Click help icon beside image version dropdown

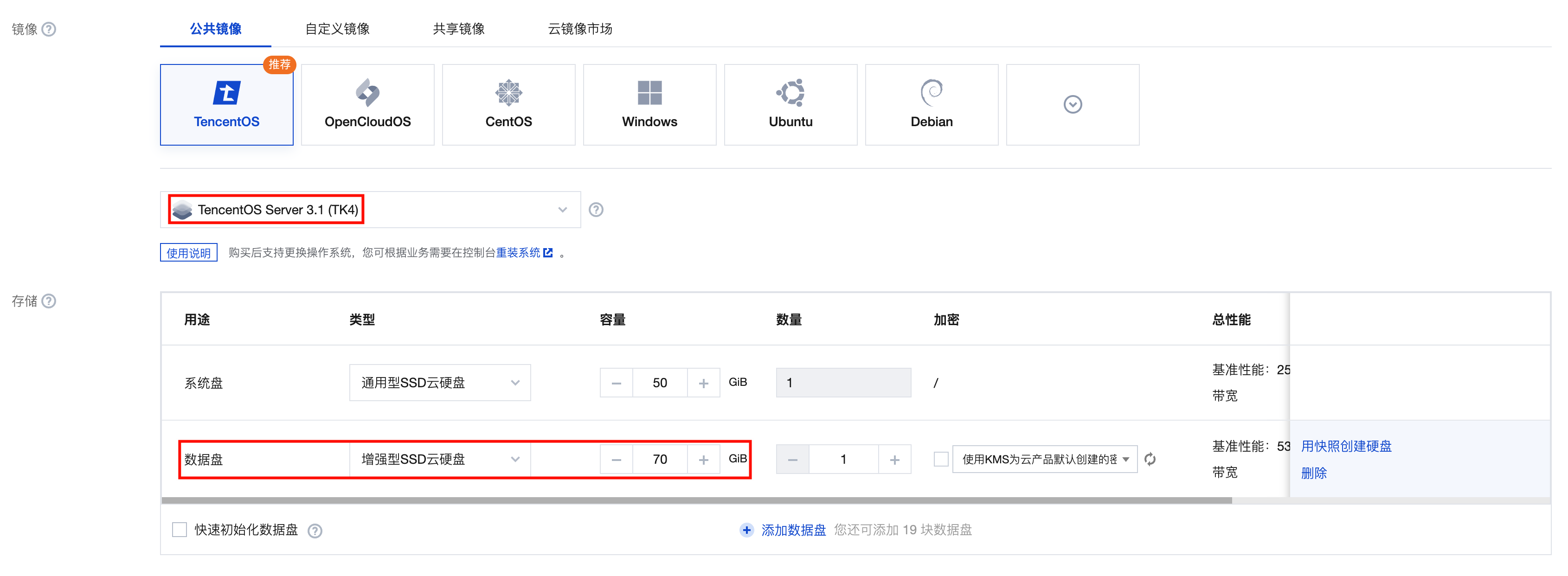595,210
